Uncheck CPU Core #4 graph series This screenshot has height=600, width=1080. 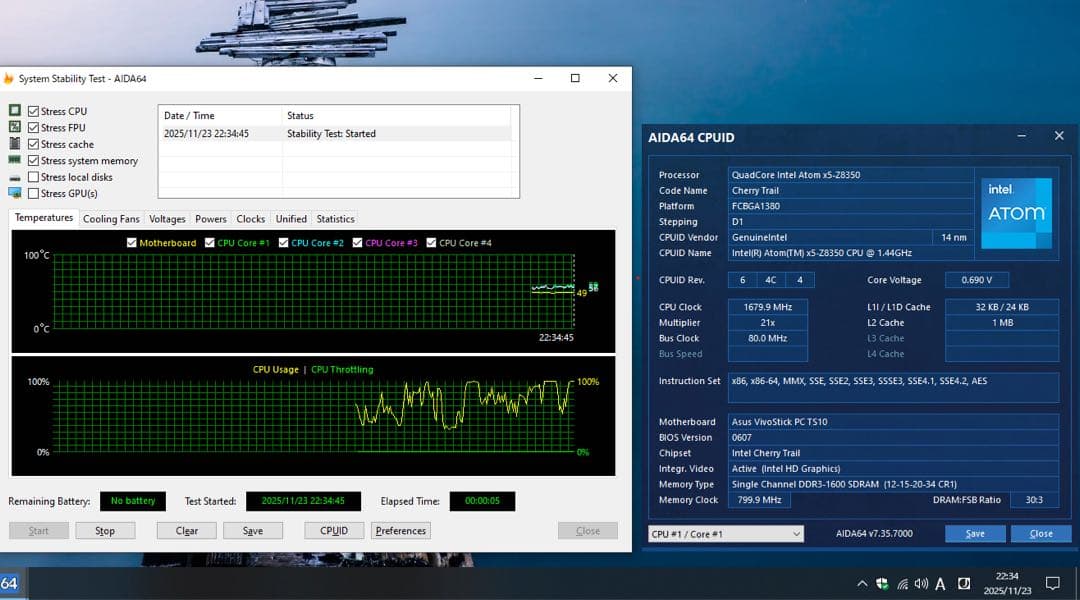pos(431,242)
